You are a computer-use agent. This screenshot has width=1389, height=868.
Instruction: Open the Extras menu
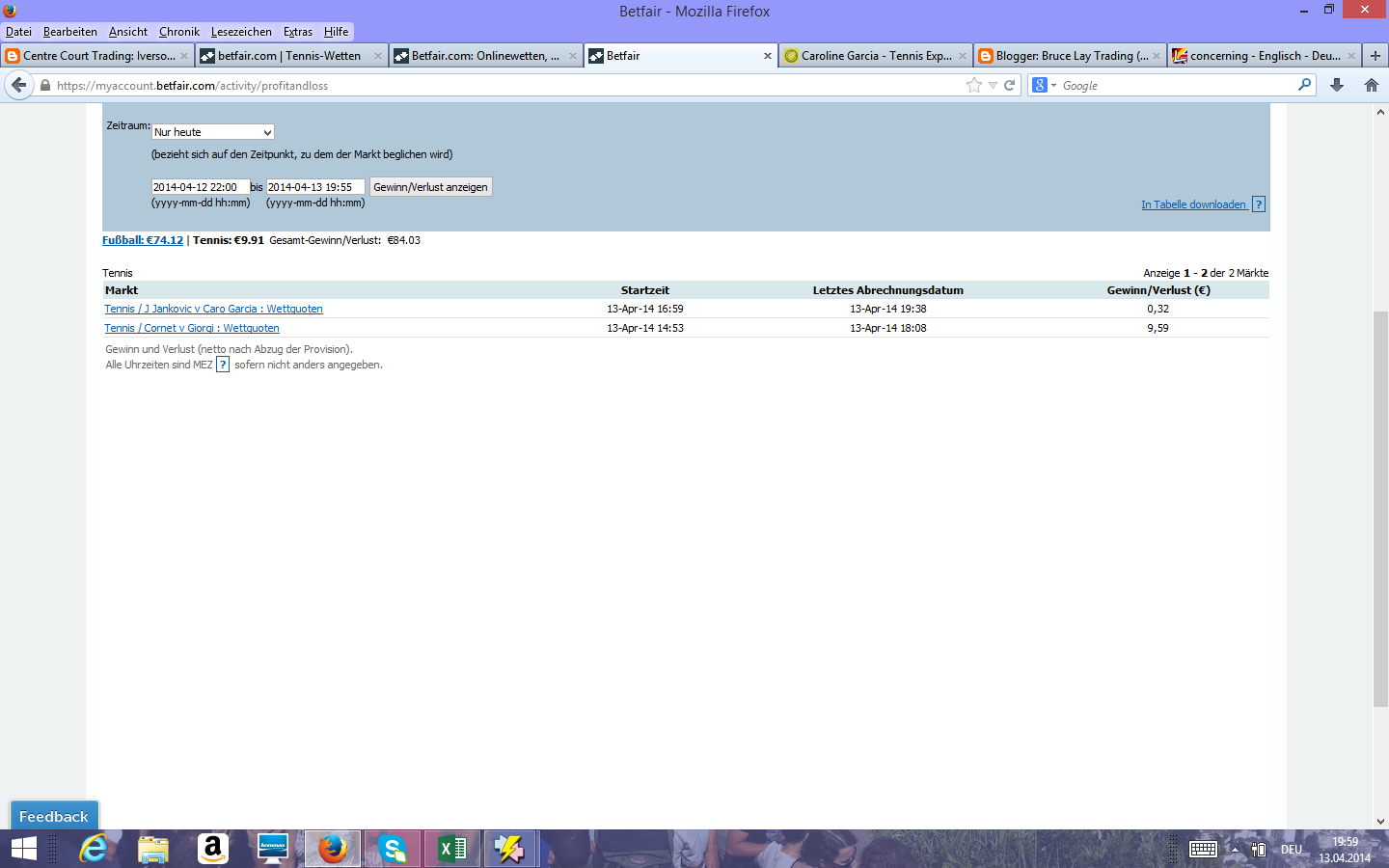(298, 32)
